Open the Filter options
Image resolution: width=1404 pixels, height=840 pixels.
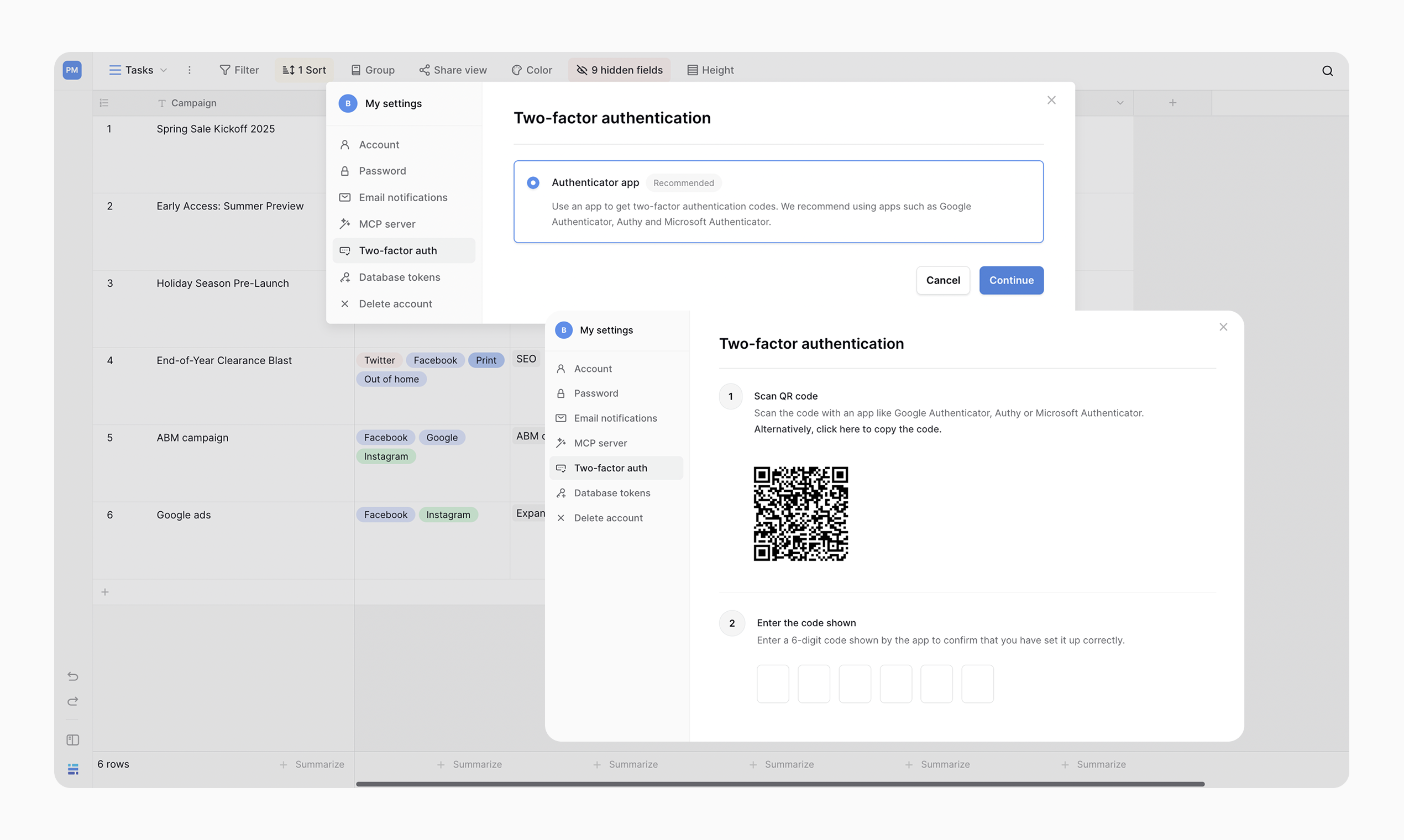(239, 70)
